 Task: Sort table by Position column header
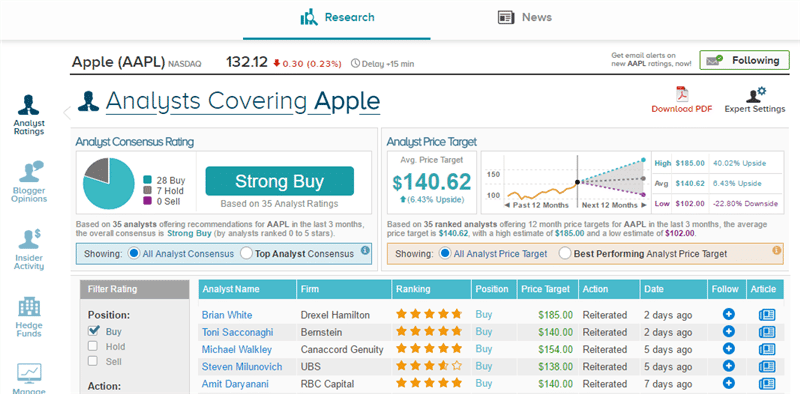tap(494, 289)
